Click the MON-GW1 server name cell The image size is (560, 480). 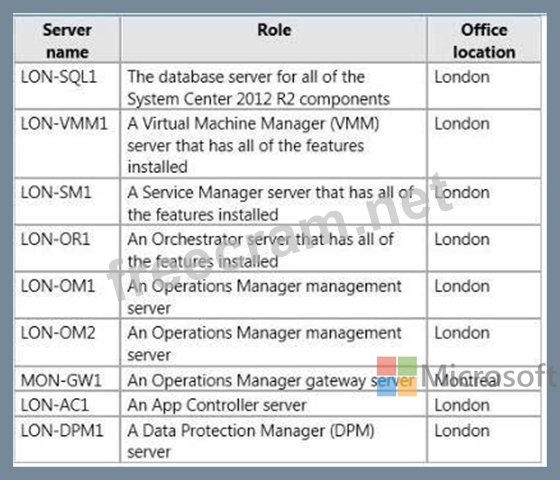click(x=67, y=379)
